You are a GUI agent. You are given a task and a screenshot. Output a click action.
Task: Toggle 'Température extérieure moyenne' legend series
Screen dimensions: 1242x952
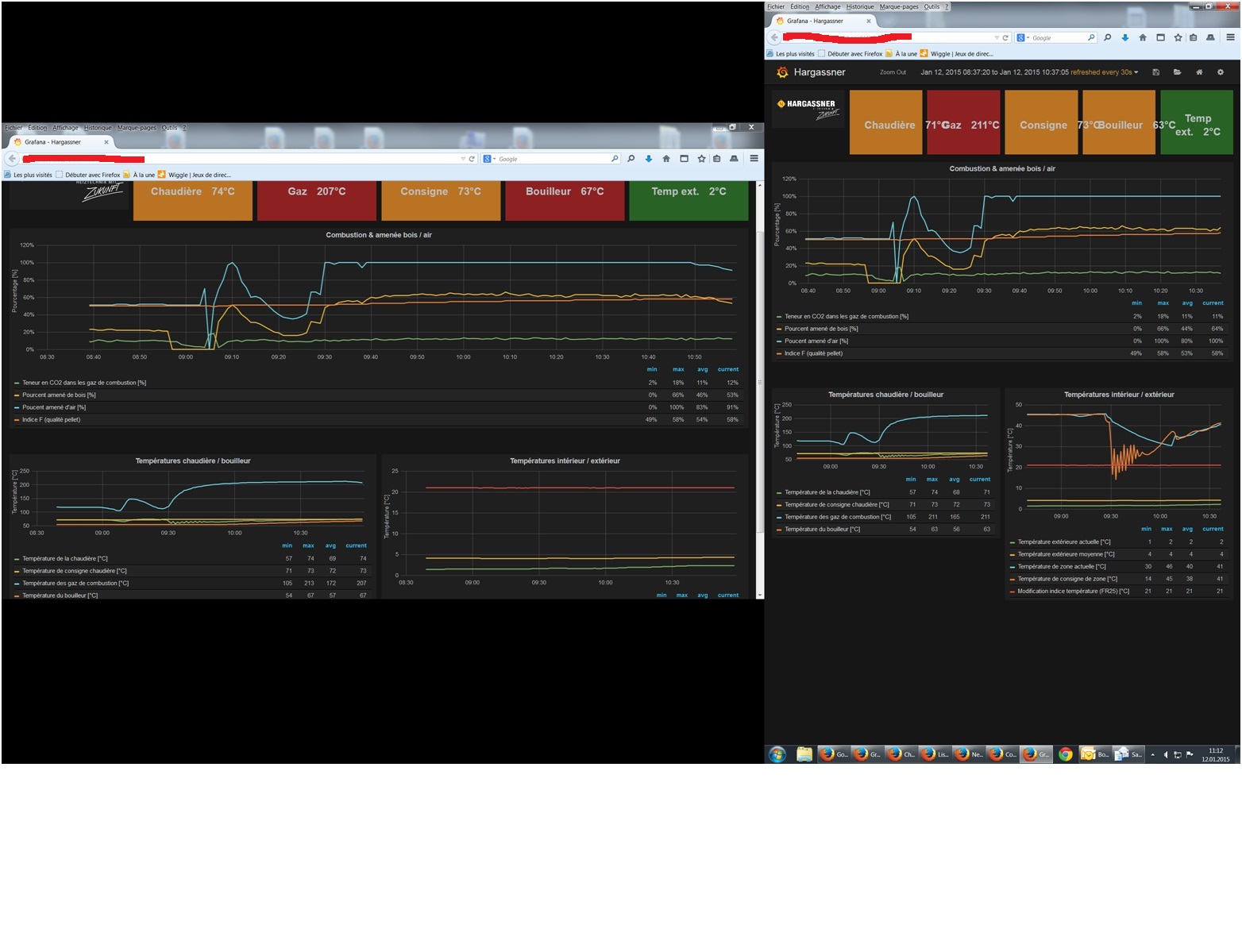[1066, 554]
